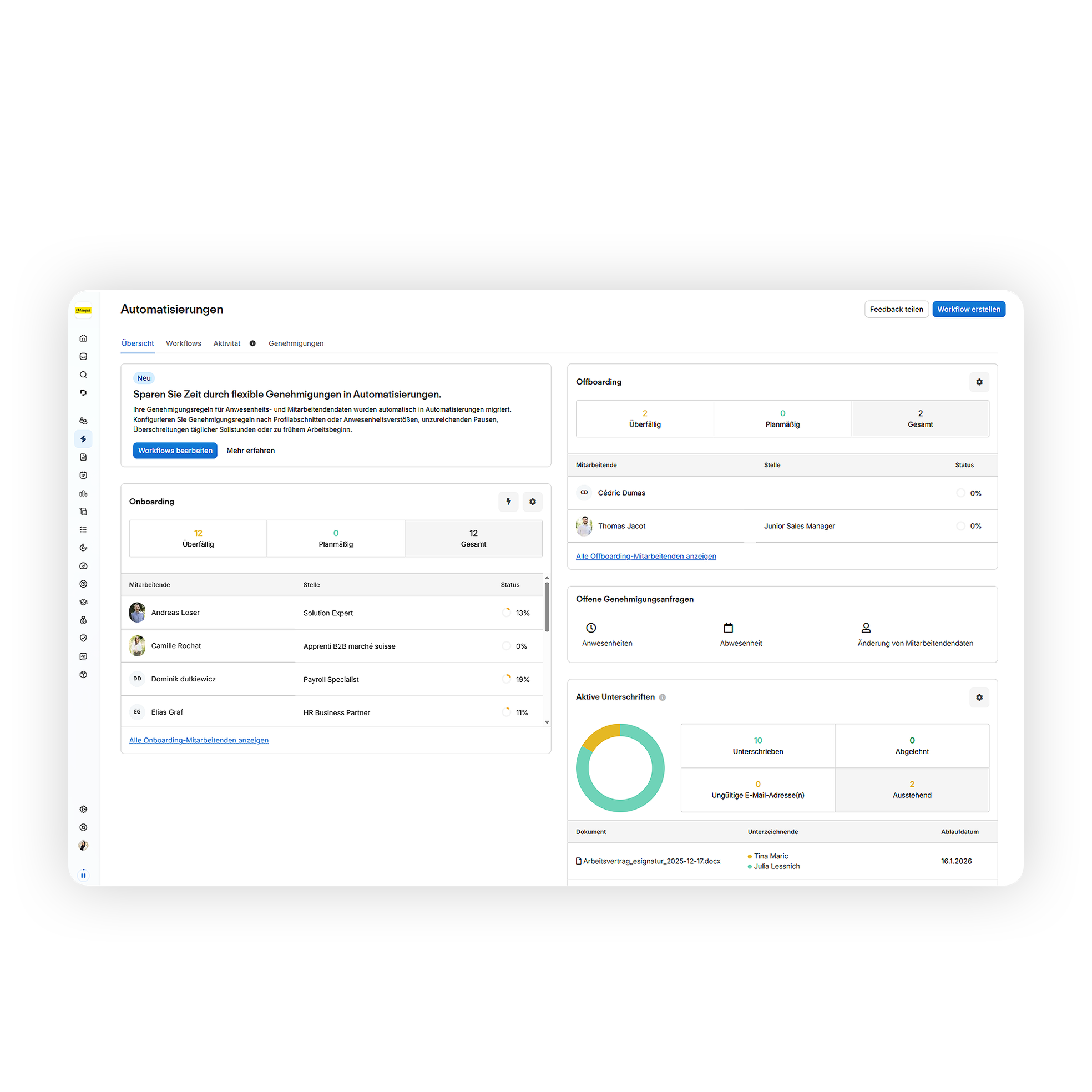Open Offboarding settings gear icon
This screenshot has width=1092, height=1092.
(979, 382)
